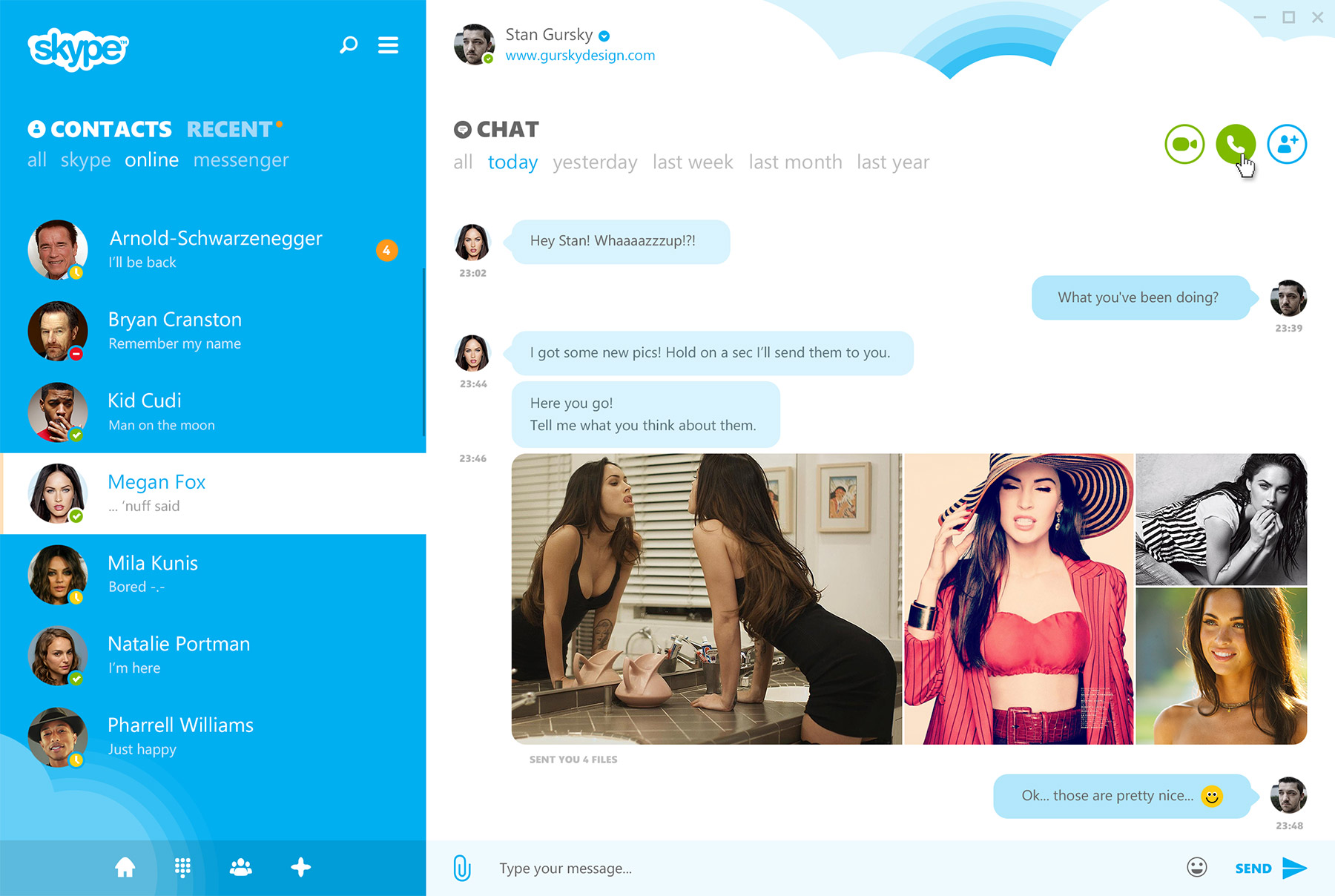1335x896 pixels.
Task: Show last month chat history
Action: pyautogui.click(x=795, y=162)
